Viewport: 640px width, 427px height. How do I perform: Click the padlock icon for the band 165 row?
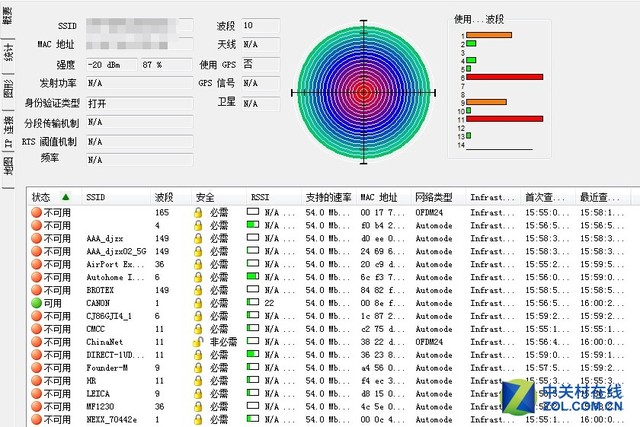198,213
